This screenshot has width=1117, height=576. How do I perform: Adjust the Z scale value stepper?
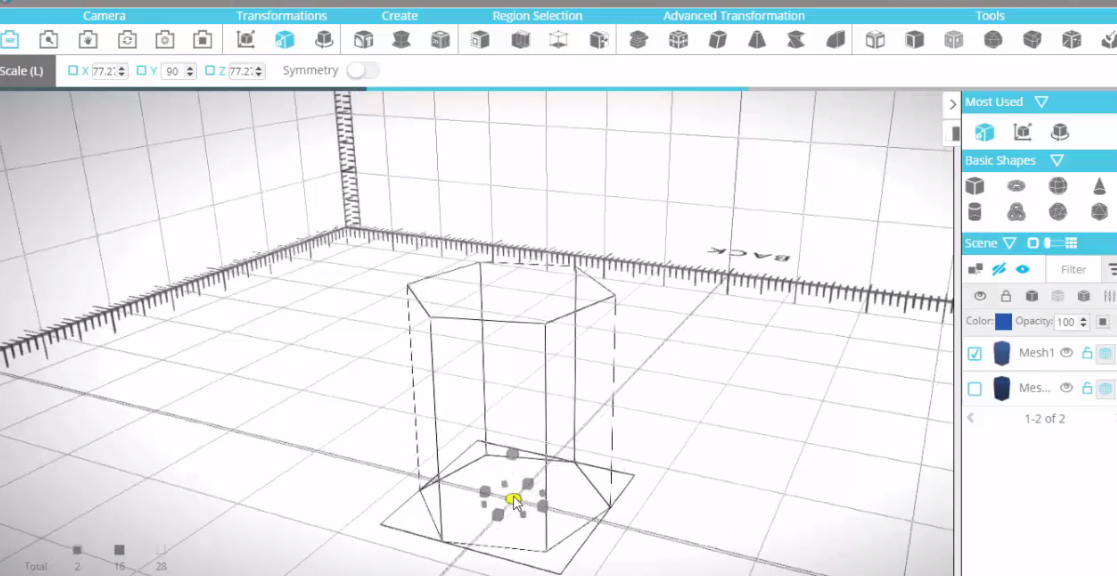pos(259,71)
